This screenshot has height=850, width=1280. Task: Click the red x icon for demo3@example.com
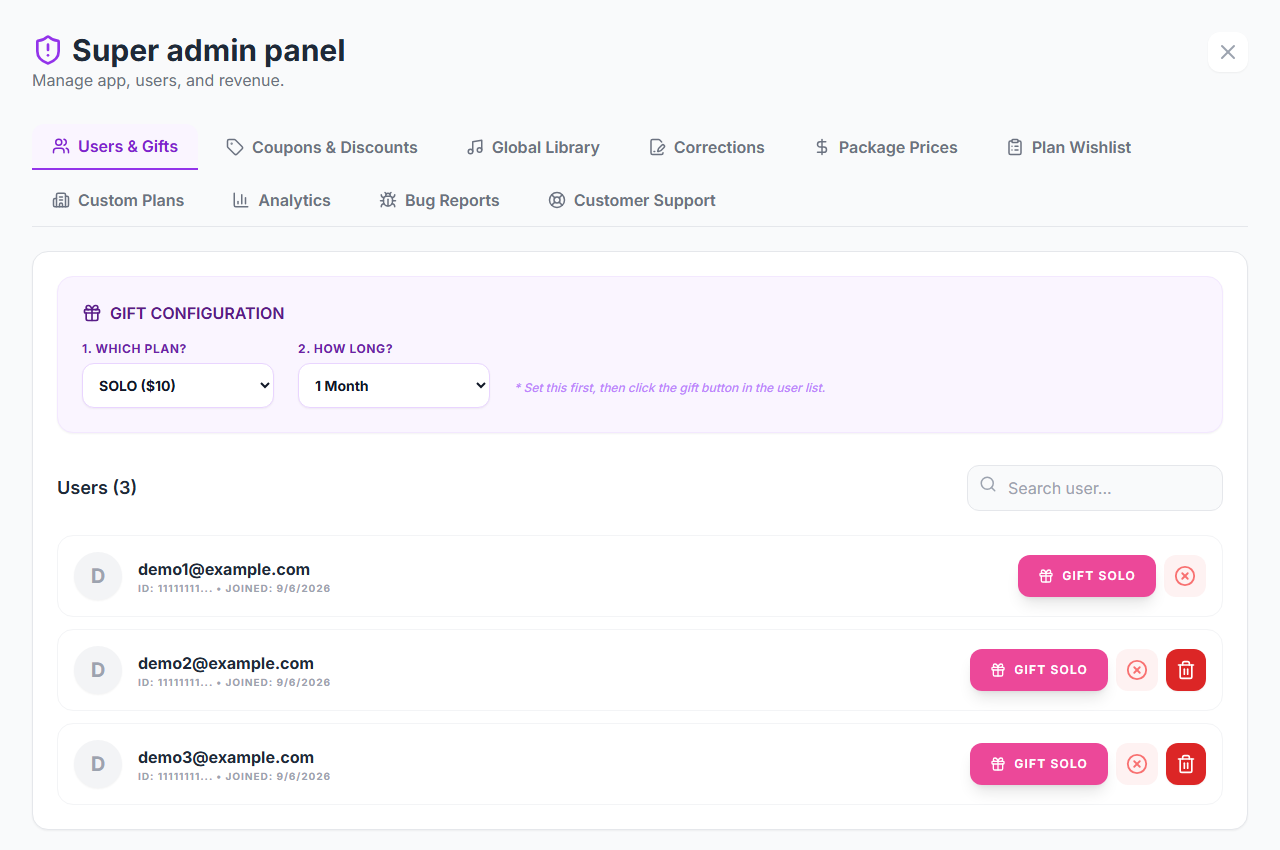[x=1137, y=764]
